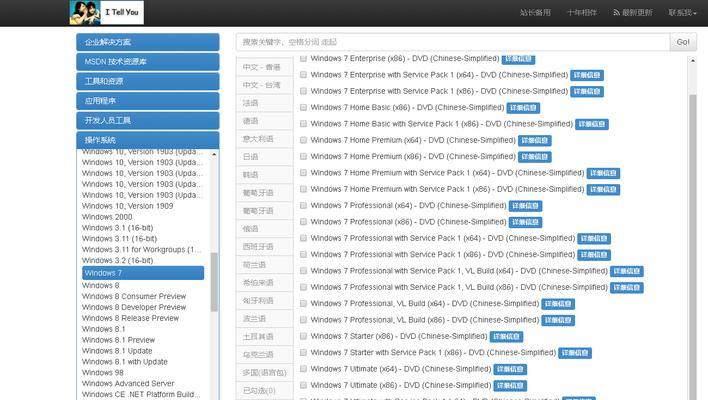Show details for Windows 7 Professional VL Build (x64)
Viewport: 708px width, 400px height.
558,304
